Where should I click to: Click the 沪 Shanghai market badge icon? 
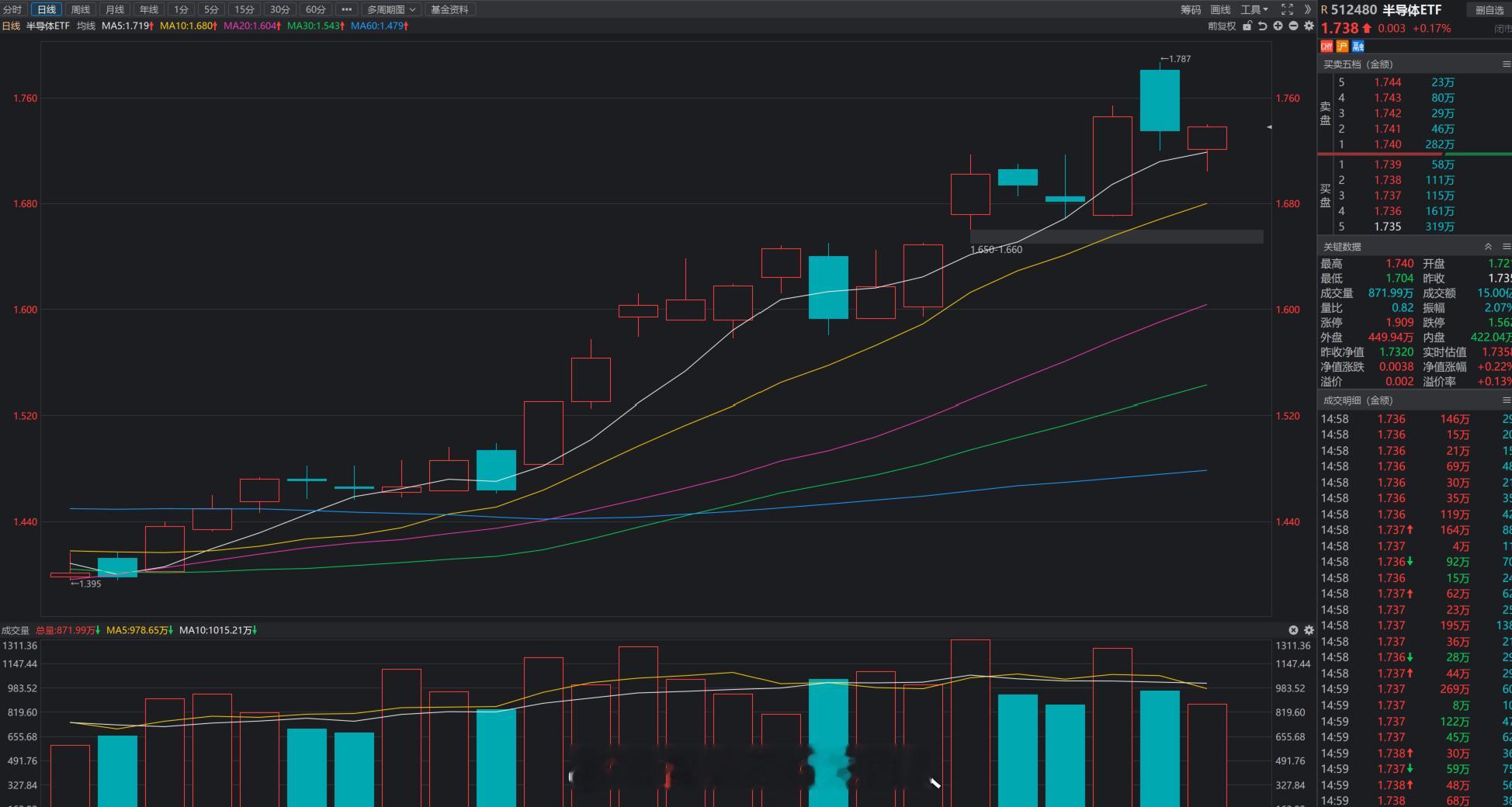click(x=1342, y=46)
